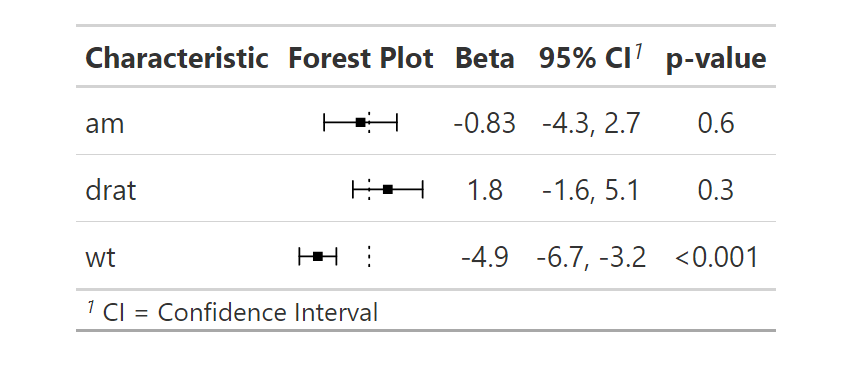Select the Beta value -0.83
Viewport: 850px width, 379px height.
click(485, 124)
